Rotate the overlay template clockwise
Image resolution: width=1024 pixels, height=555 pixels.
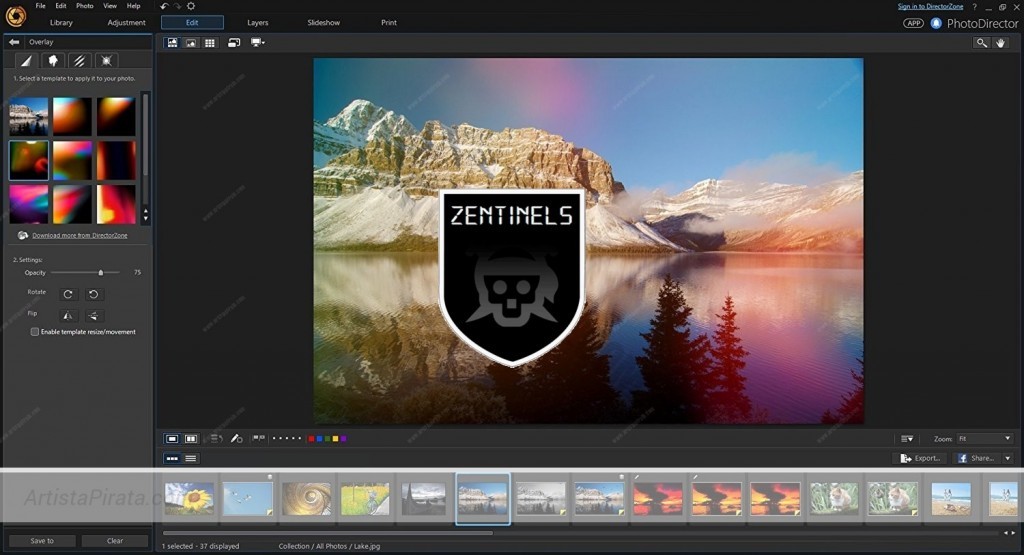68,294
